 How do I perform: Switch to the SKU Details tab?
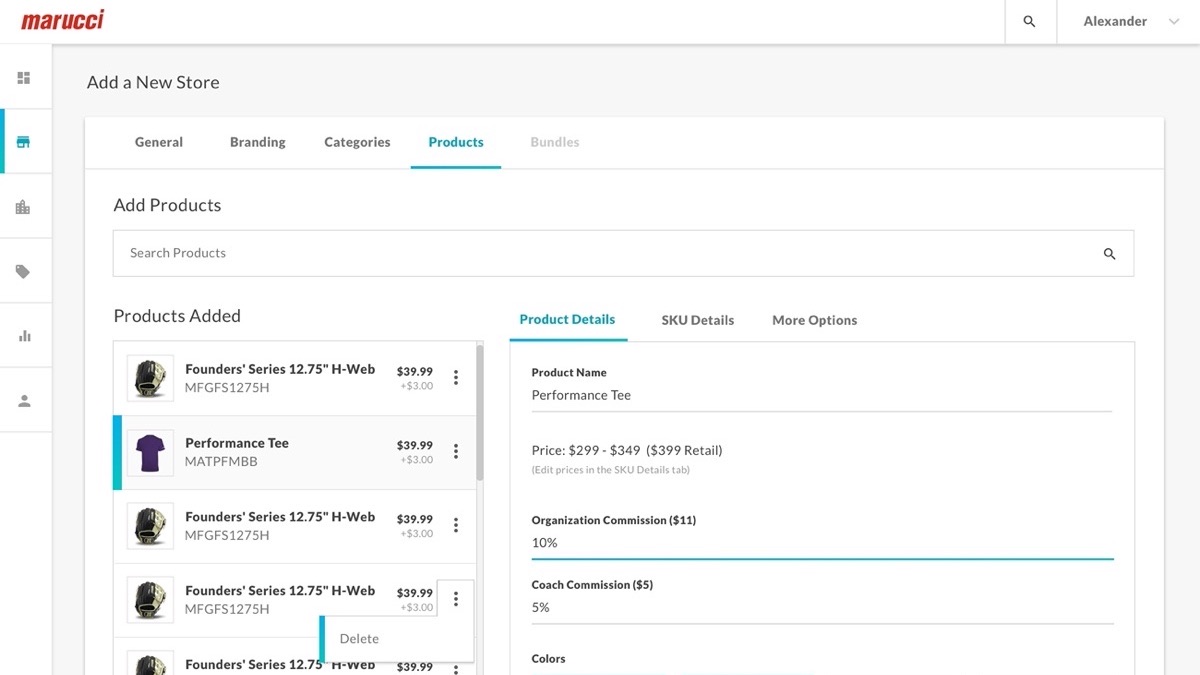pyautogui.click(x=698, y=320)
